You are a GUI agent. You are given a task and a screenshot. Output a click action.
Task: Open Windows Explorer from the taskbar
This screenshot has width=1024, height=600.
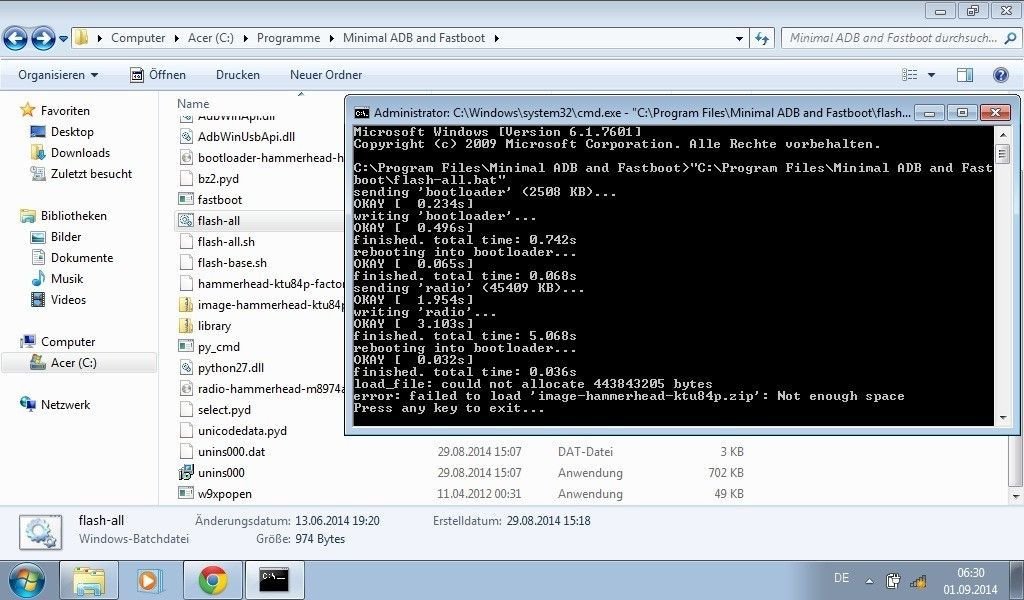point(89,580)
